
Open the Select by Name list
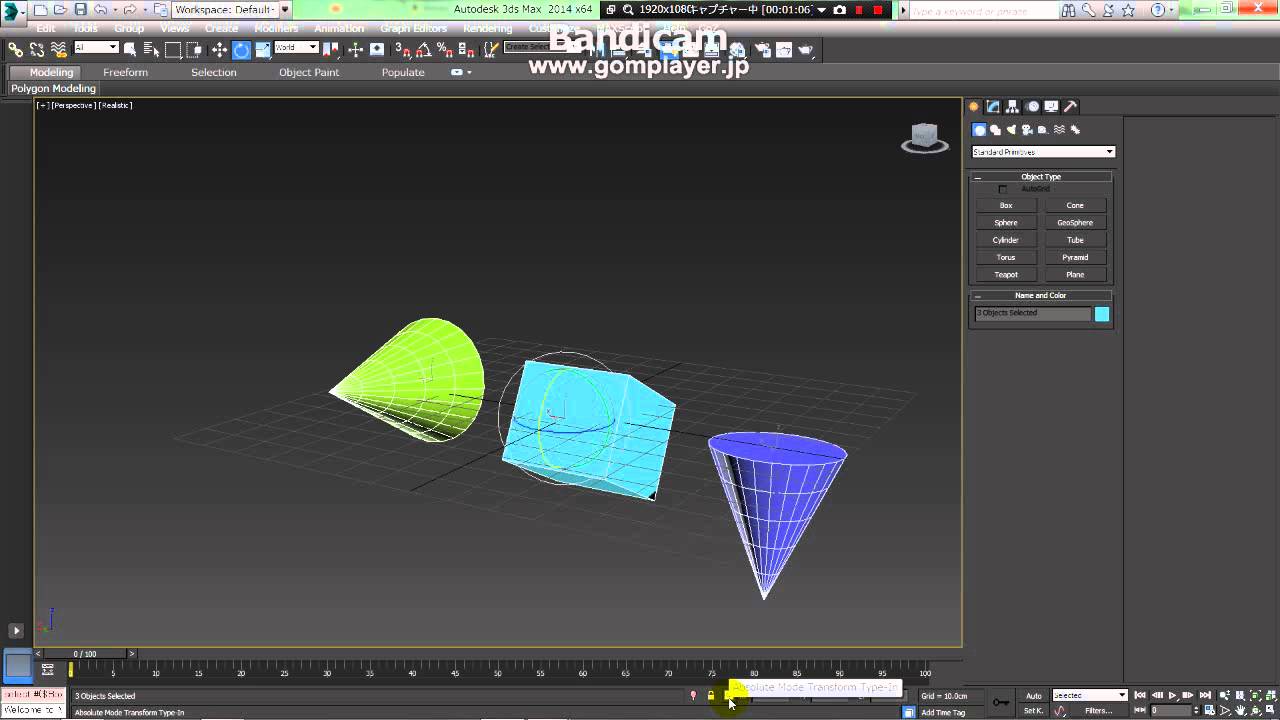click(x=151, y=49)
